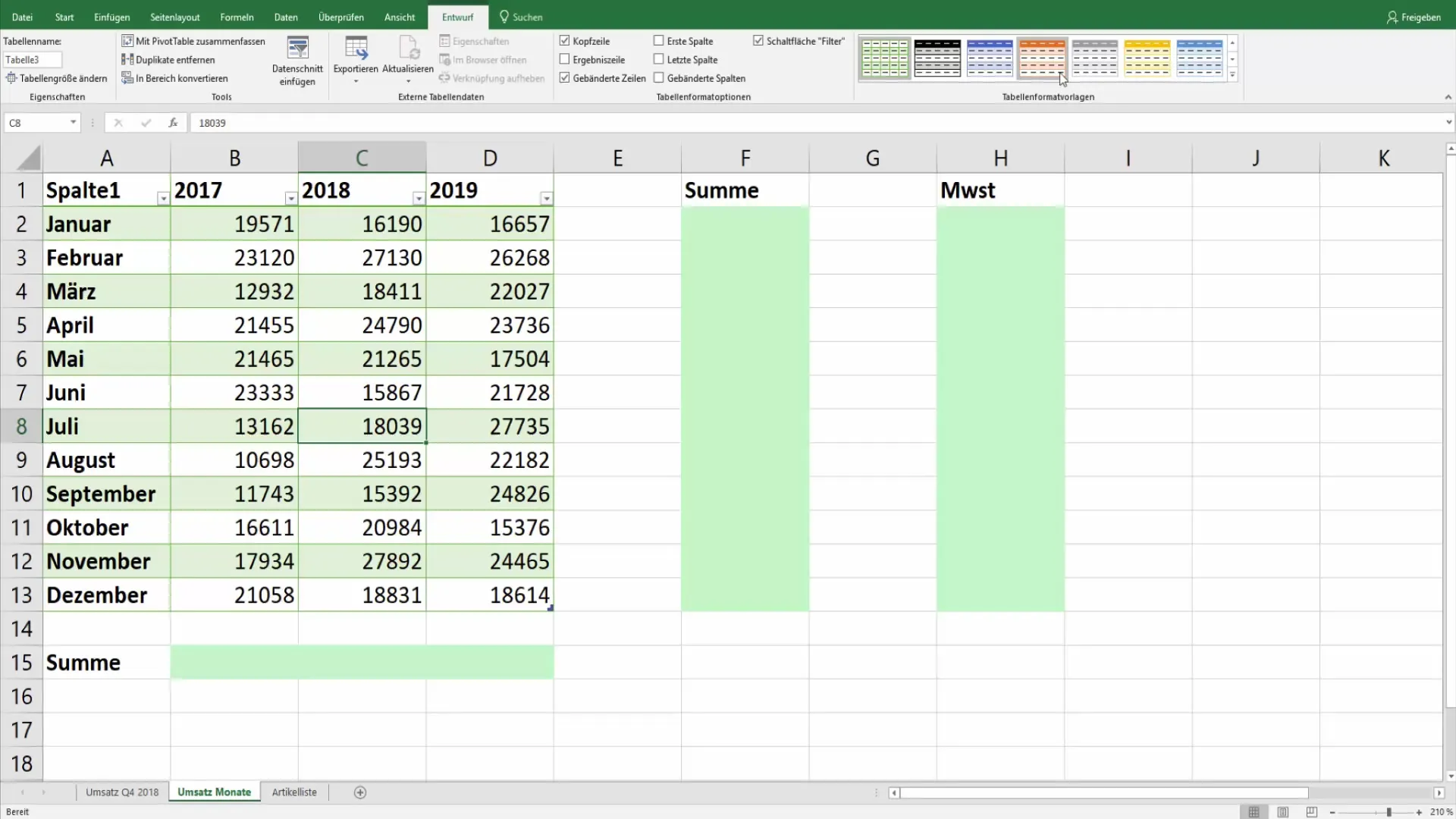Switch to Page Layout view

[1283, 812]
